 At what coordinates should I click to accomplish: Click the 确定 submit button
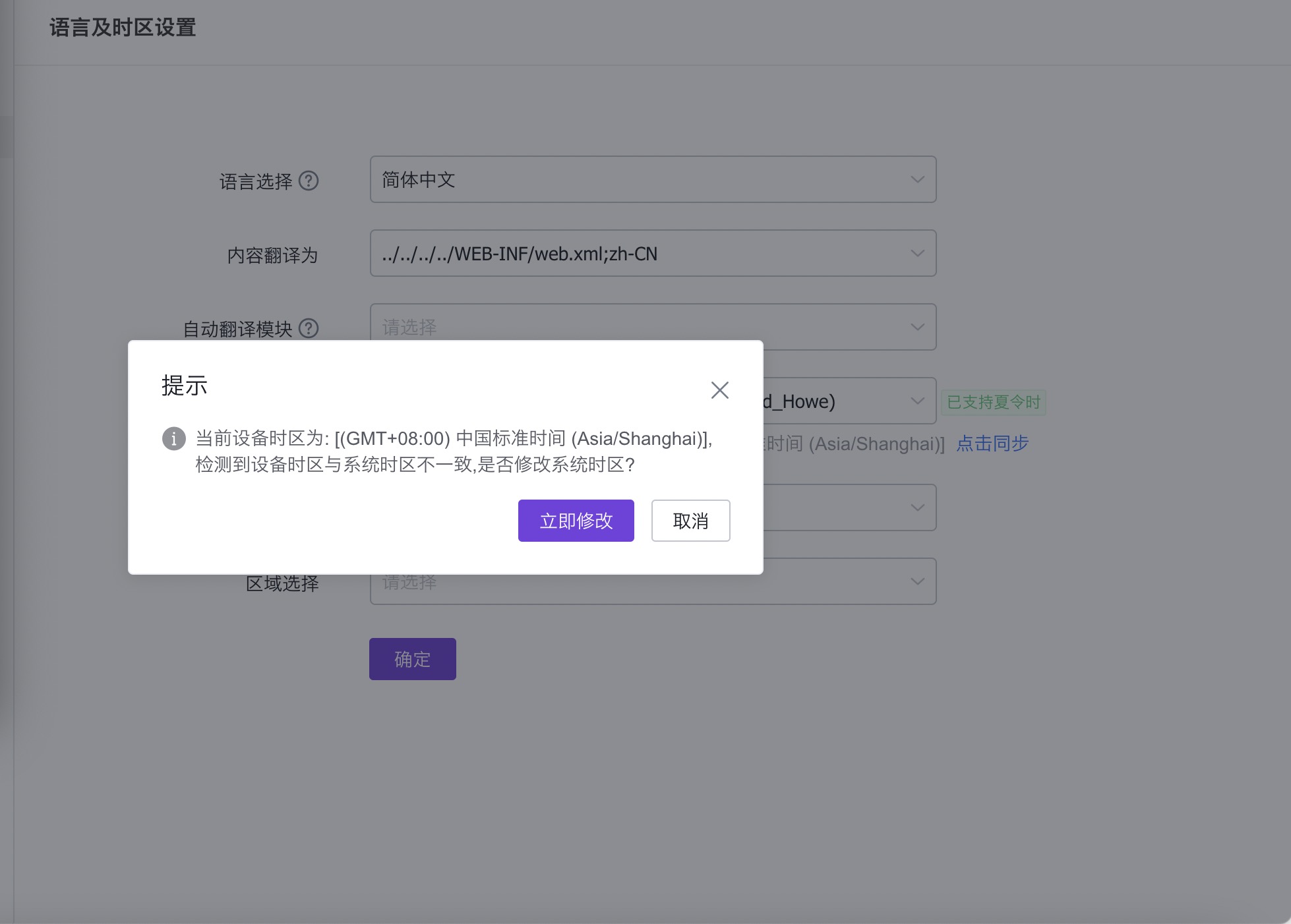[x=412, y=659]
